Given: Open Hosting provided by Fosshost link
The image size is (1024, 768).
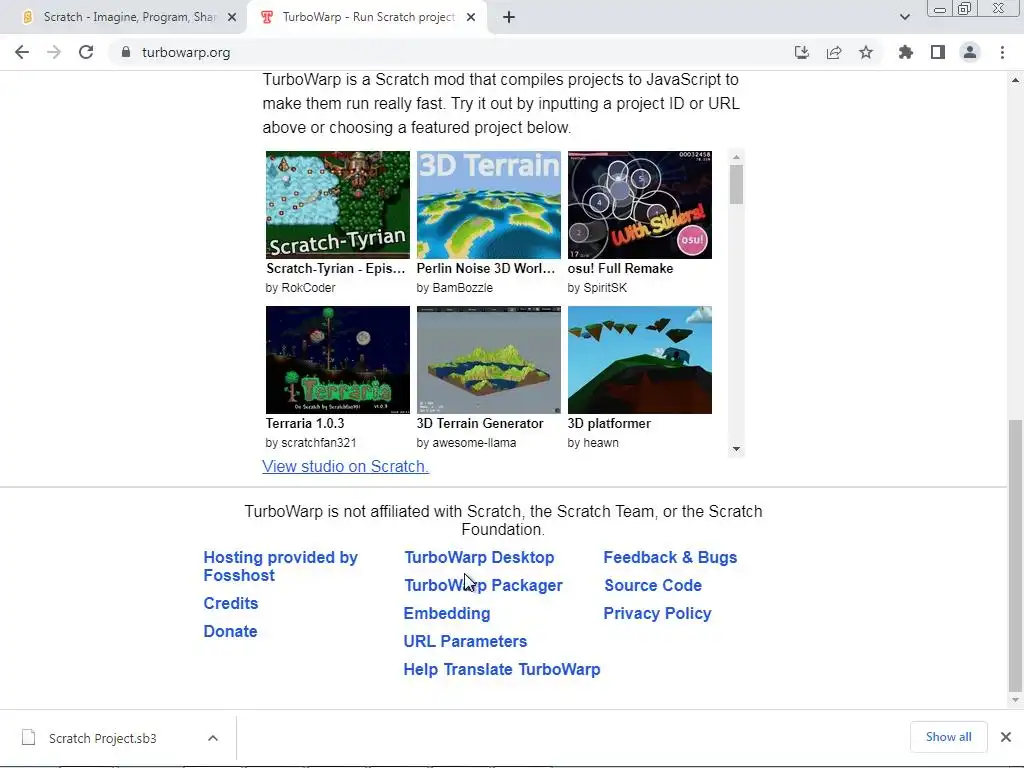Looking at the screenshot, I should 281,566.
